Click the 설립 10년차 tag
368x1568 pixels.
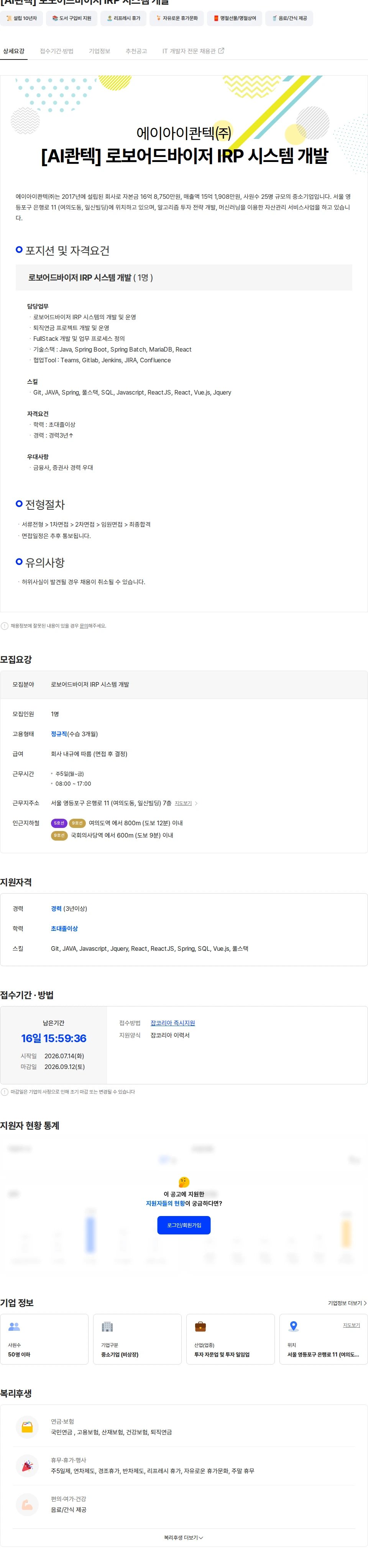tap(21, 18)
